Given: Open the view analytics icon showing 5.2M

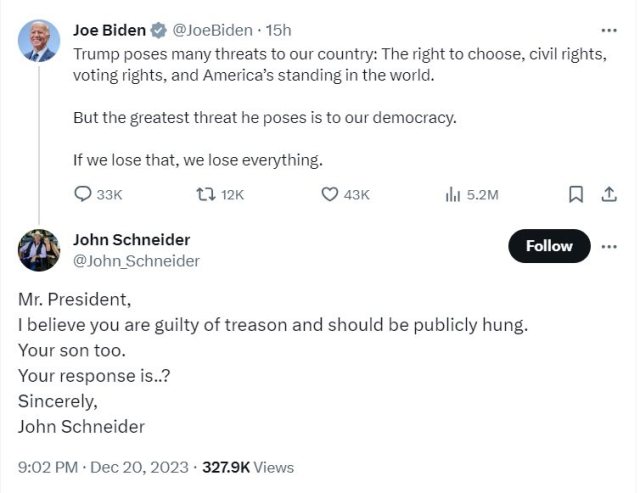Looking at the screenshot, I should tap(452, 195).
